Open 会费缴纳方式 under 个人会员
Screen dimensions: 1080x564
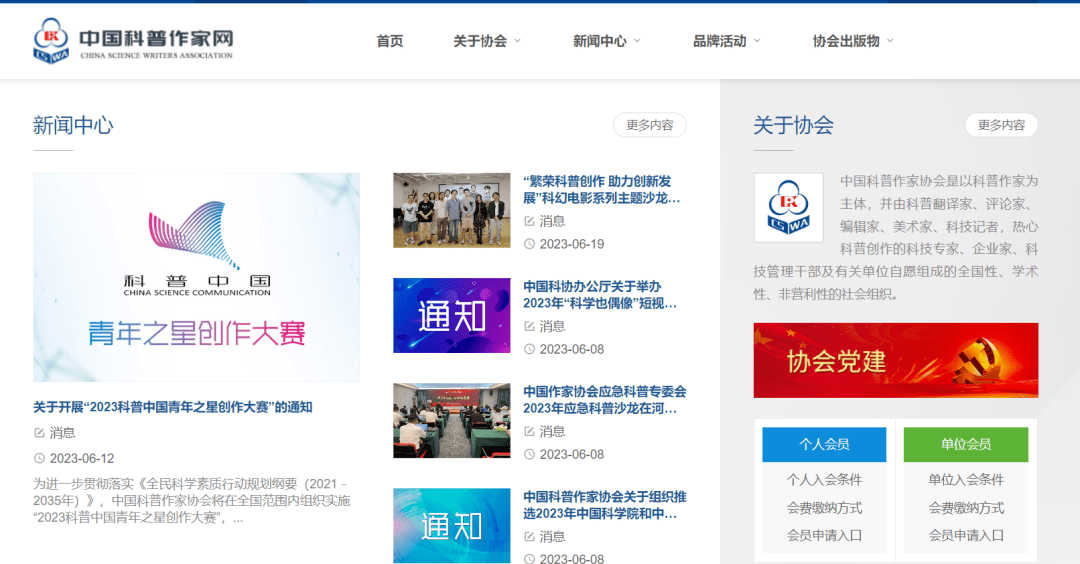824,508
